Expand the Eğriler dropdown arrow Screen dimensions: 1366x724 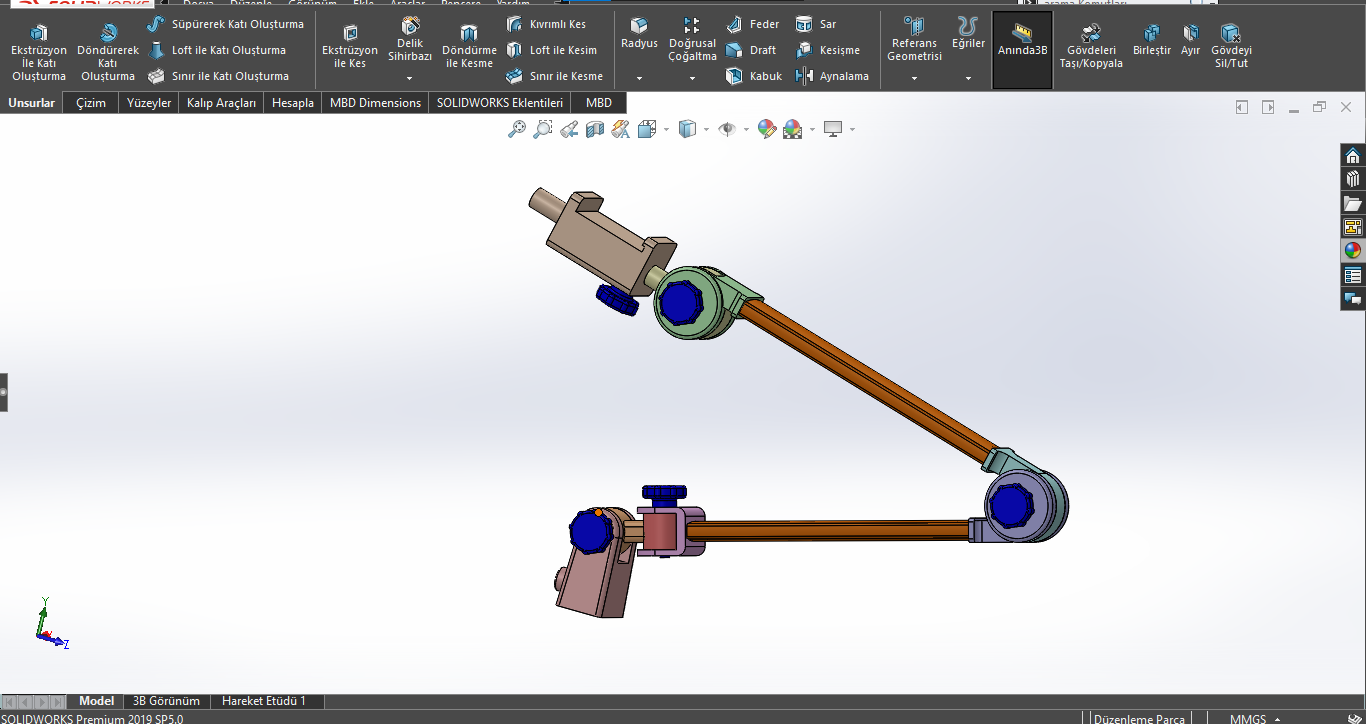pyautogui.click(x=968, y=78)
